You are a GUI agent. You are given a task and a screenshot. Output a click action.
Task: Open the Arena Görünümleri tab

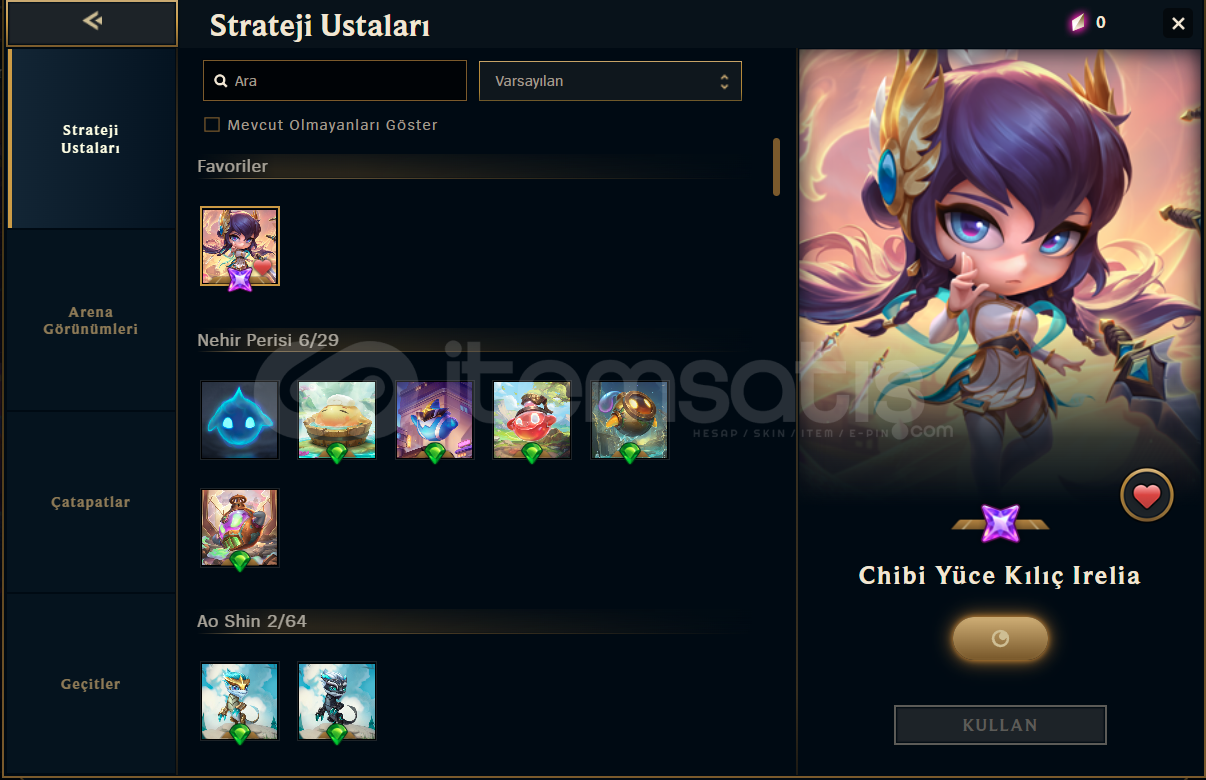90,321
